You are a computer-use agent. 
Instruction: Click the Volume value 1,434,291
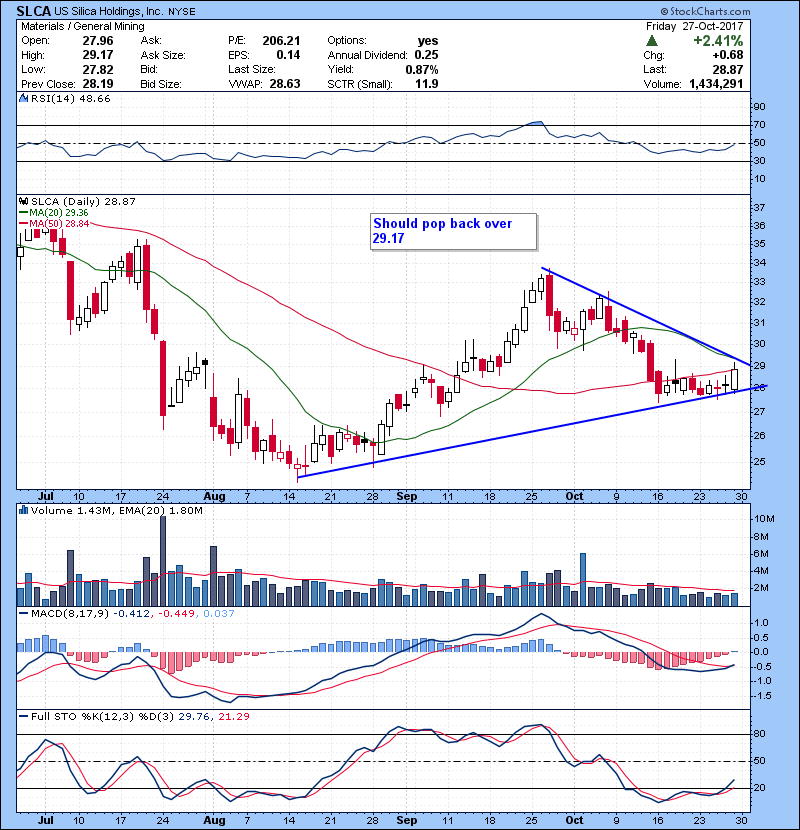click(x=716, y=84)
